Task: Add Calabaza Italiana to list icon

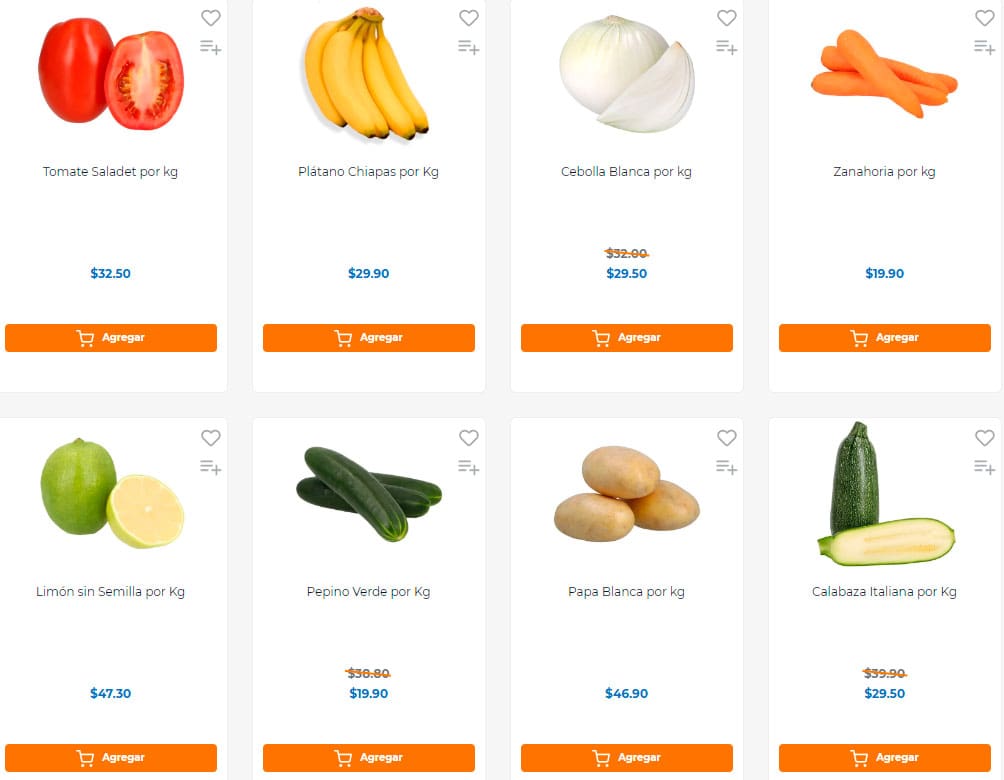Action: click(x=984, y=467)
